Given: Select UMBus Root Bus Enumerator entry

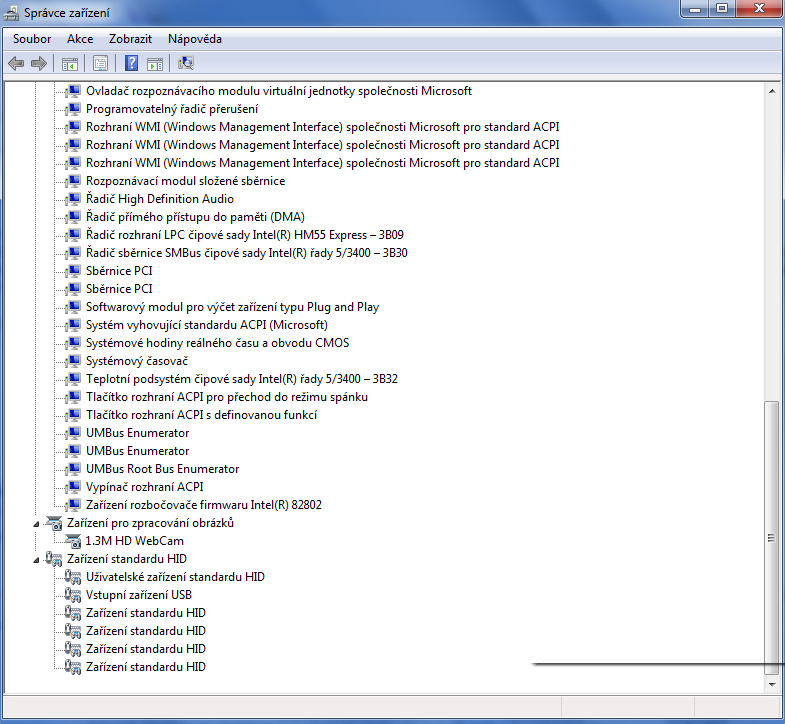Looking at the screenshot, I should [162, 469].
